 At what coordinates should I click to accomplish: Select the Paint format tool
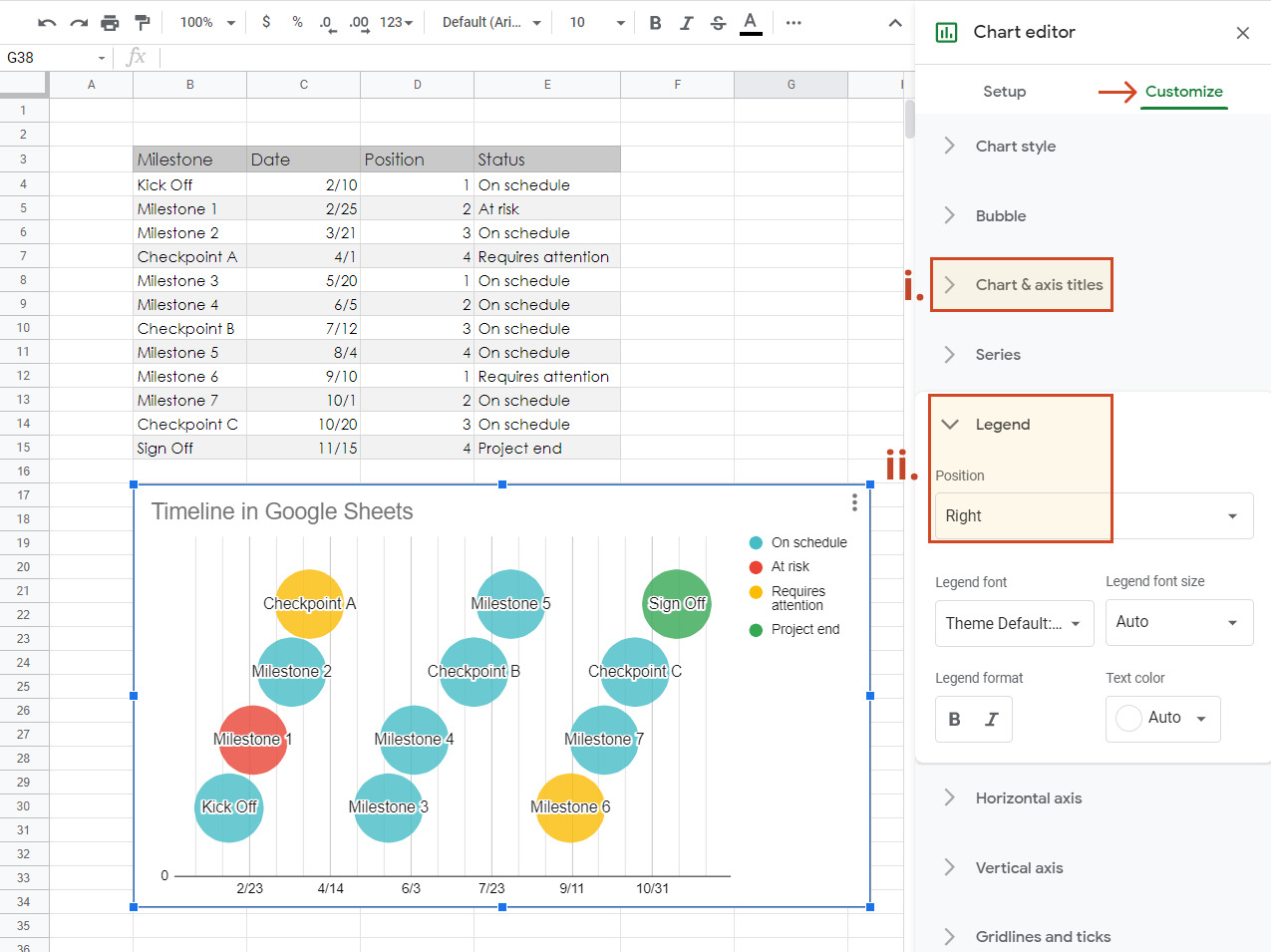pos(140,22)
